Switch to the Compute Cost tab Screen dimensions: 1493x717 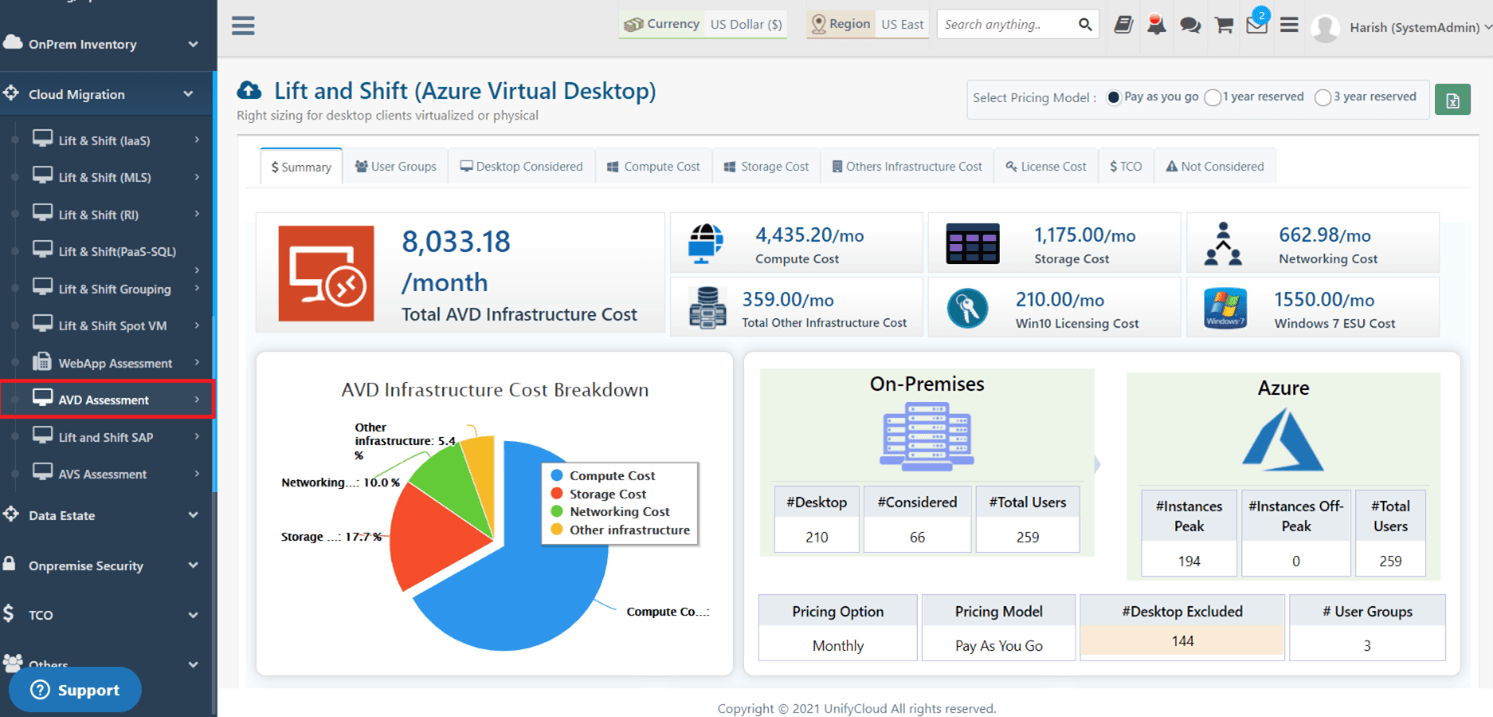click(x=654, y=167)
